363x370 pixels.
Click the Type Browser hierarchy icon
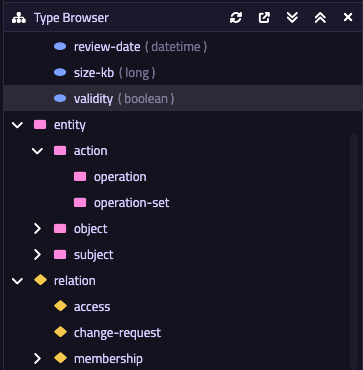[19, 18]
